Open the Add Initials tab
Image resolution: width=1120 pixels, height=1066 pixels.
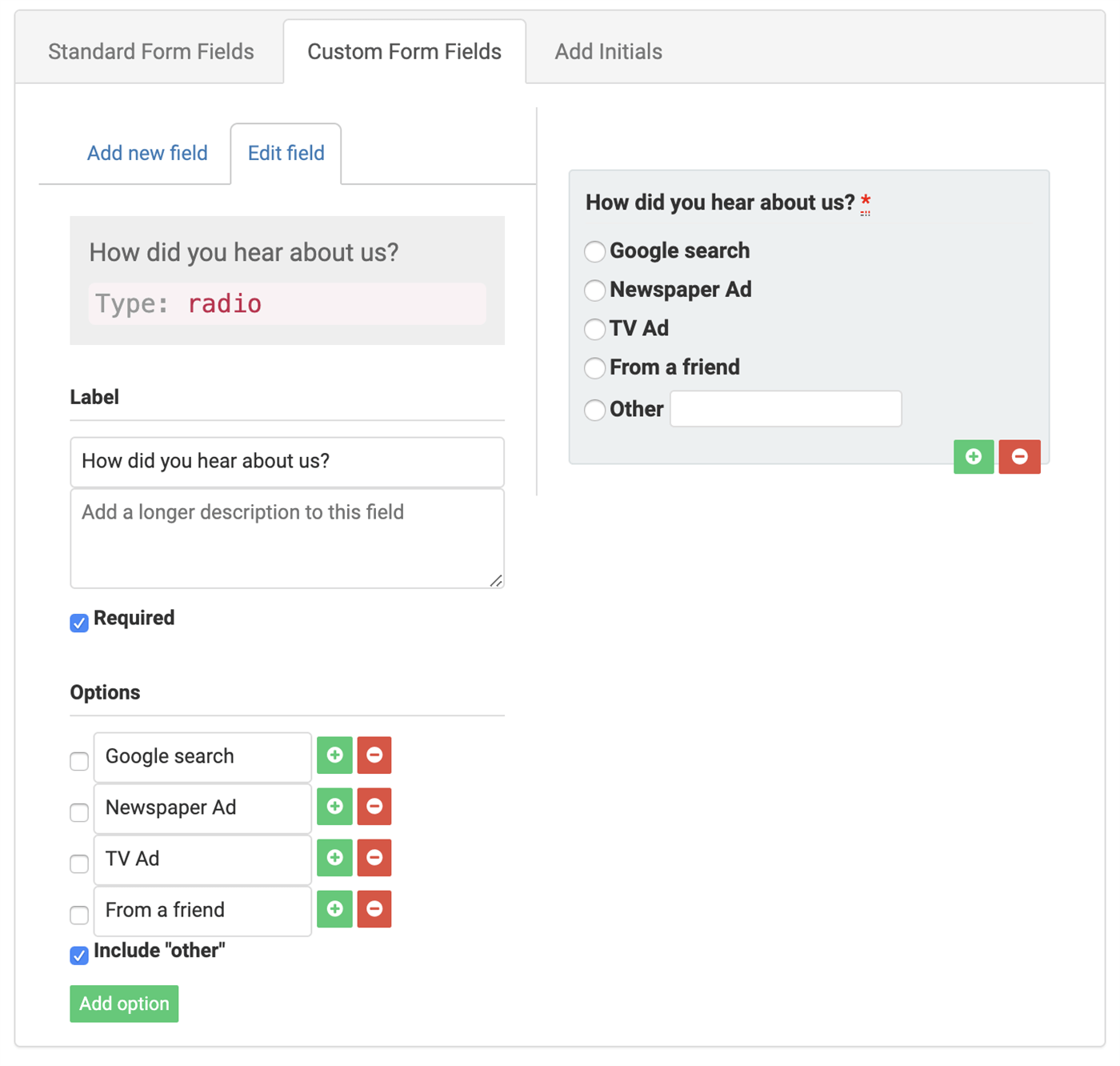608,51
